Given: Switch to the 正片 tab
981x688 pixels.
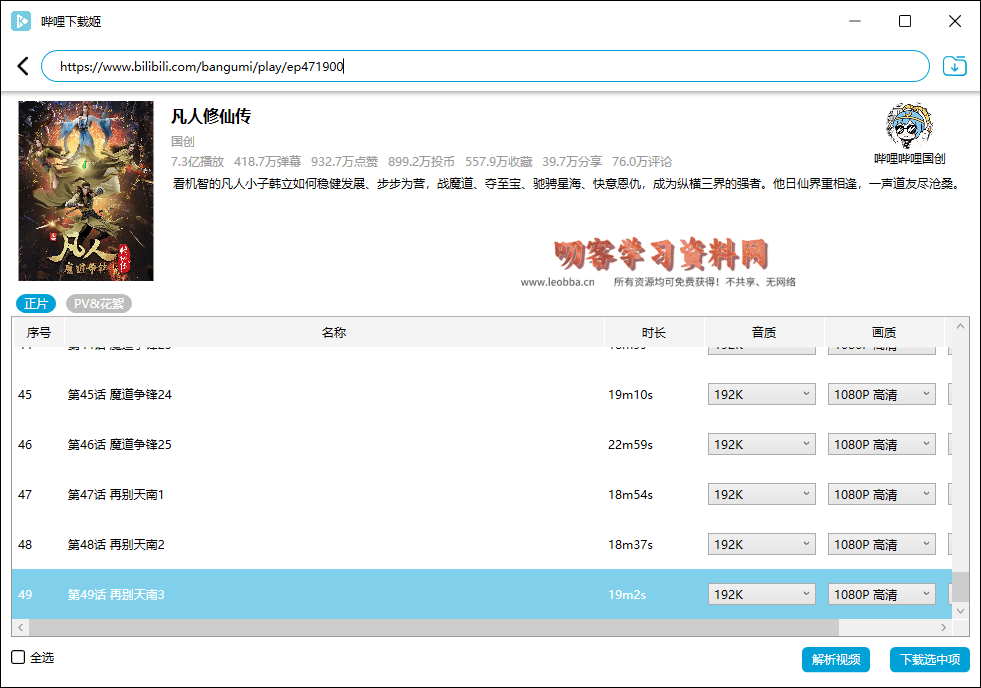Looking at the screenshot, I should (x=36, y=304).
